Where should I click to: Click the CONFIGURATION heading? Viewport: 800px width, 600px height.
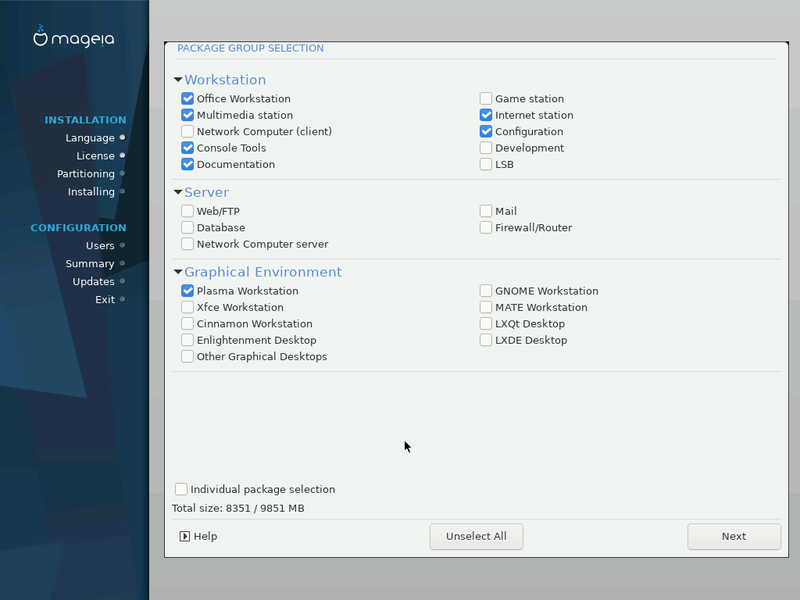[78, 228]
